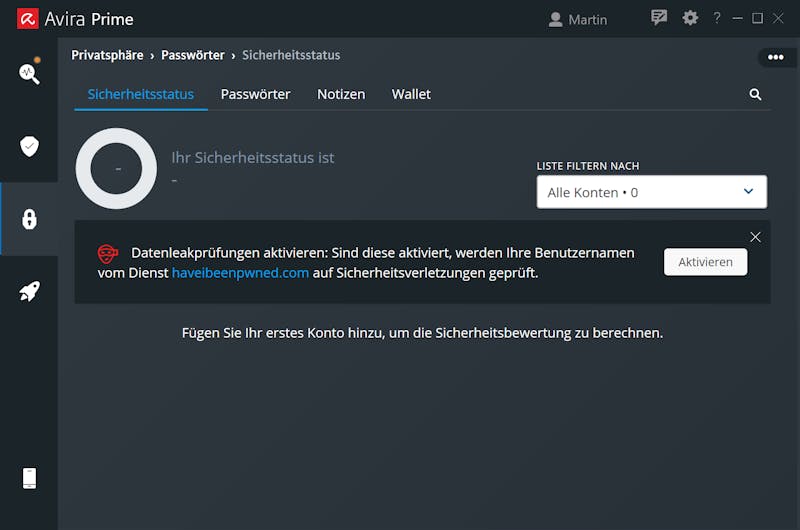Viewport: 800px width, 530px height.
Task: Open the feedback chat icon
Action: click(659, 18)
